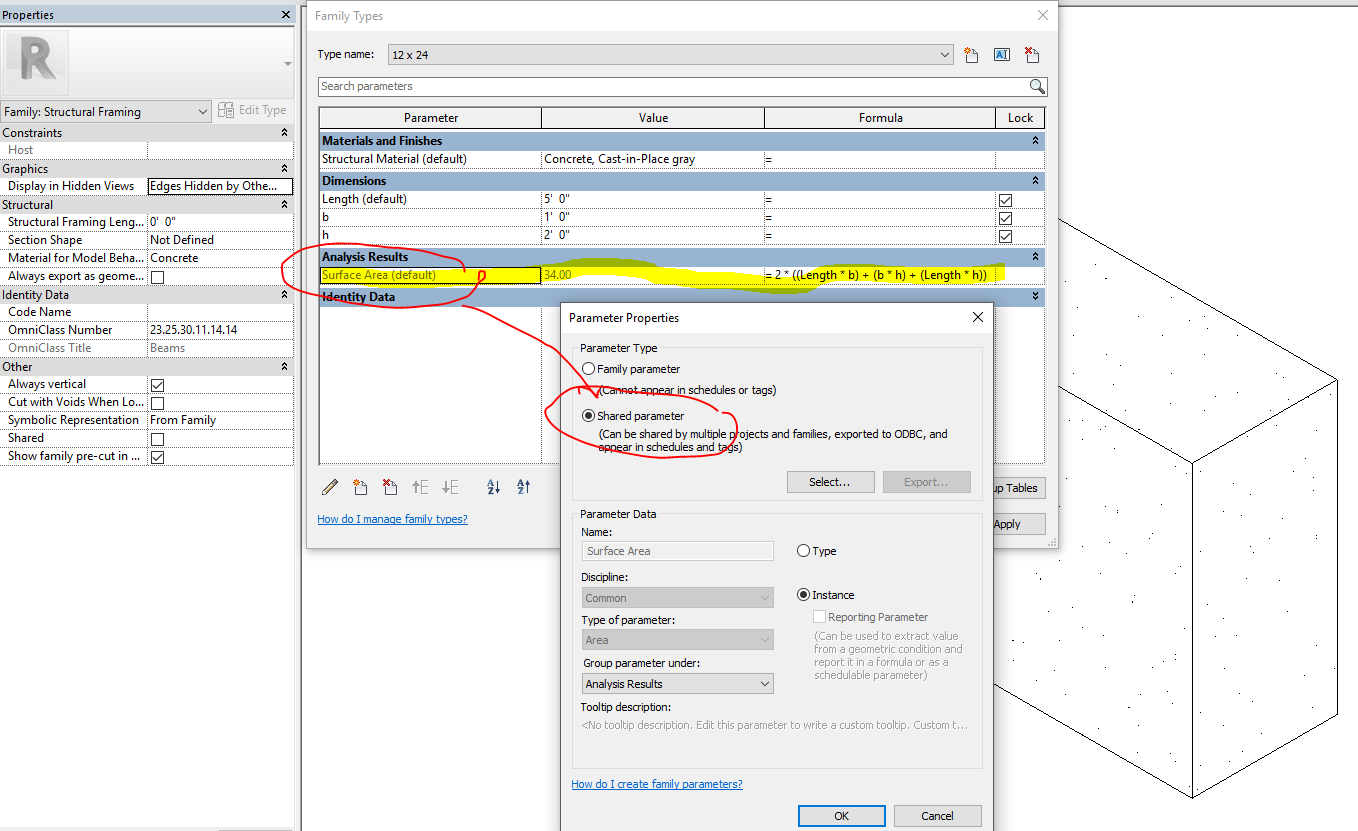Image resolution: width=1358 pixels, height=831 pixels.
Task: Click the rename type icon
Action: (x=1001, y=54)
